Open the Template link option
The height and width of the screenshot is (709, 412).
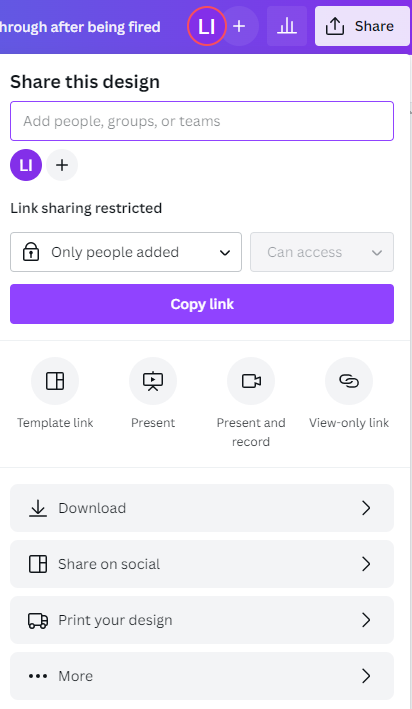coord(55,381)
